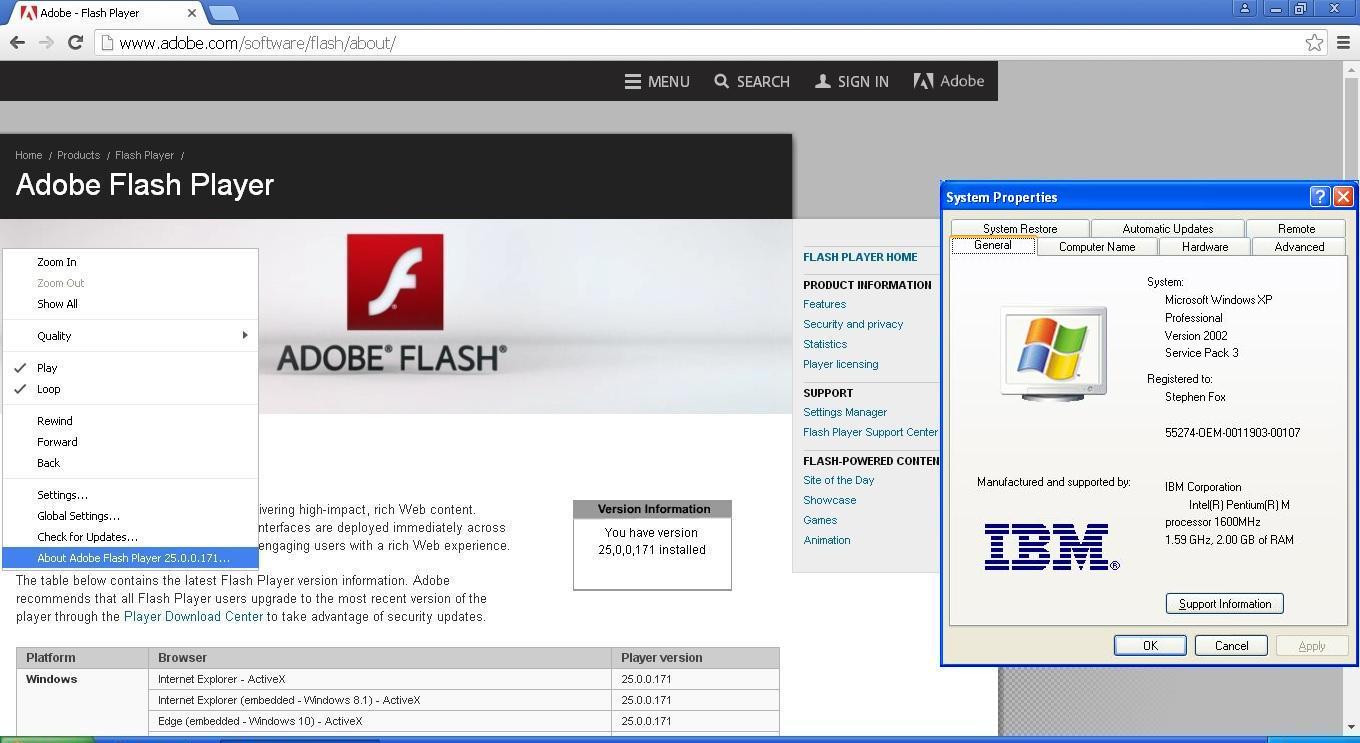This screenshot has width=1360, height=743.
Task: Go back using the browser back arrow
Action: (x=17, y=42)
